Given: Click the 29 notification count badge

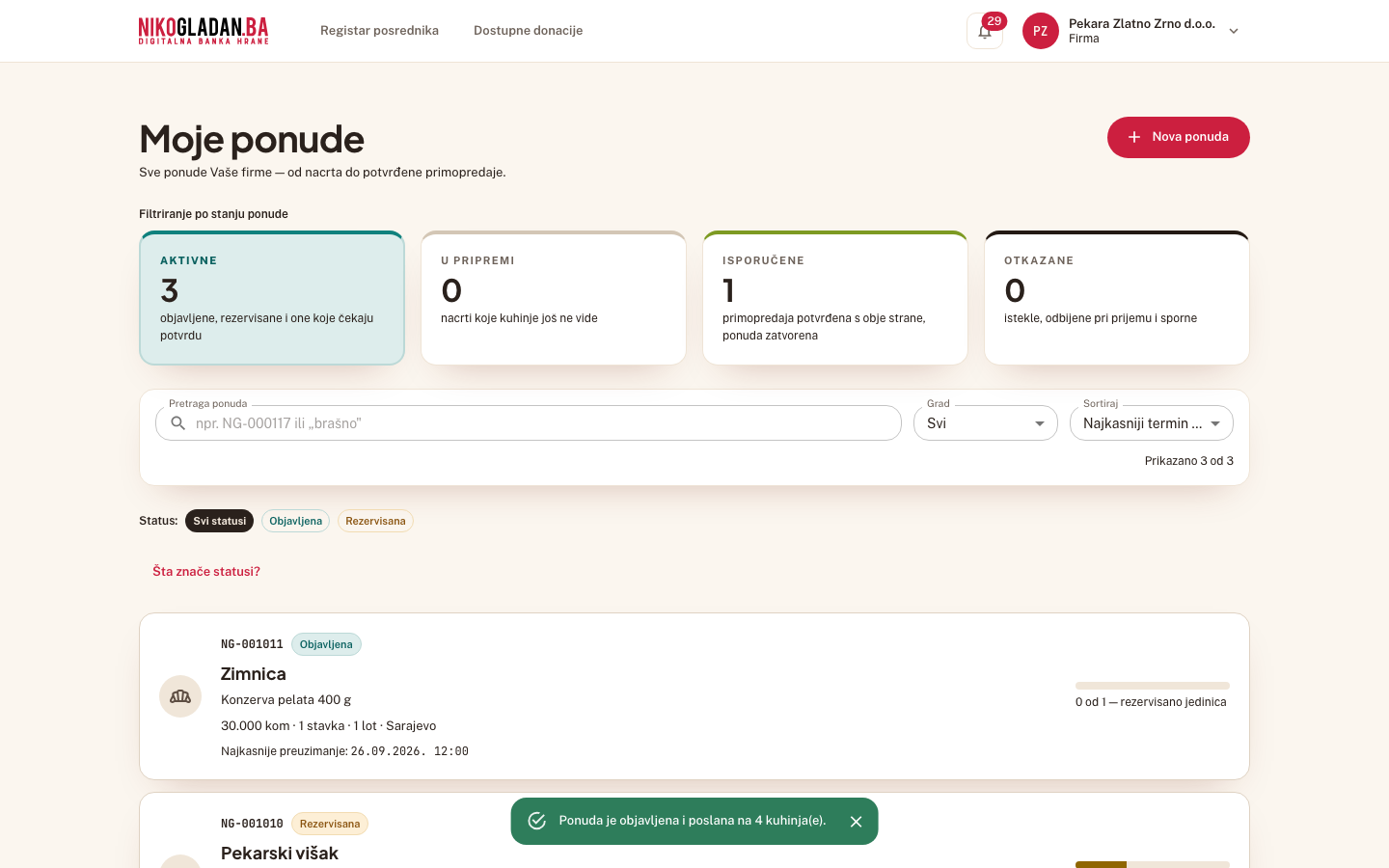Looking at the screenshot, I should click(x=994, y=21).
